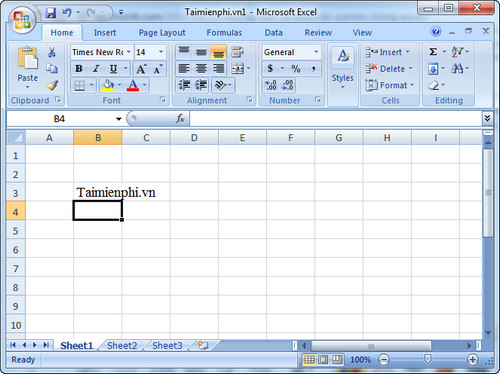Open the Page Layout tab

coord(162,32)
